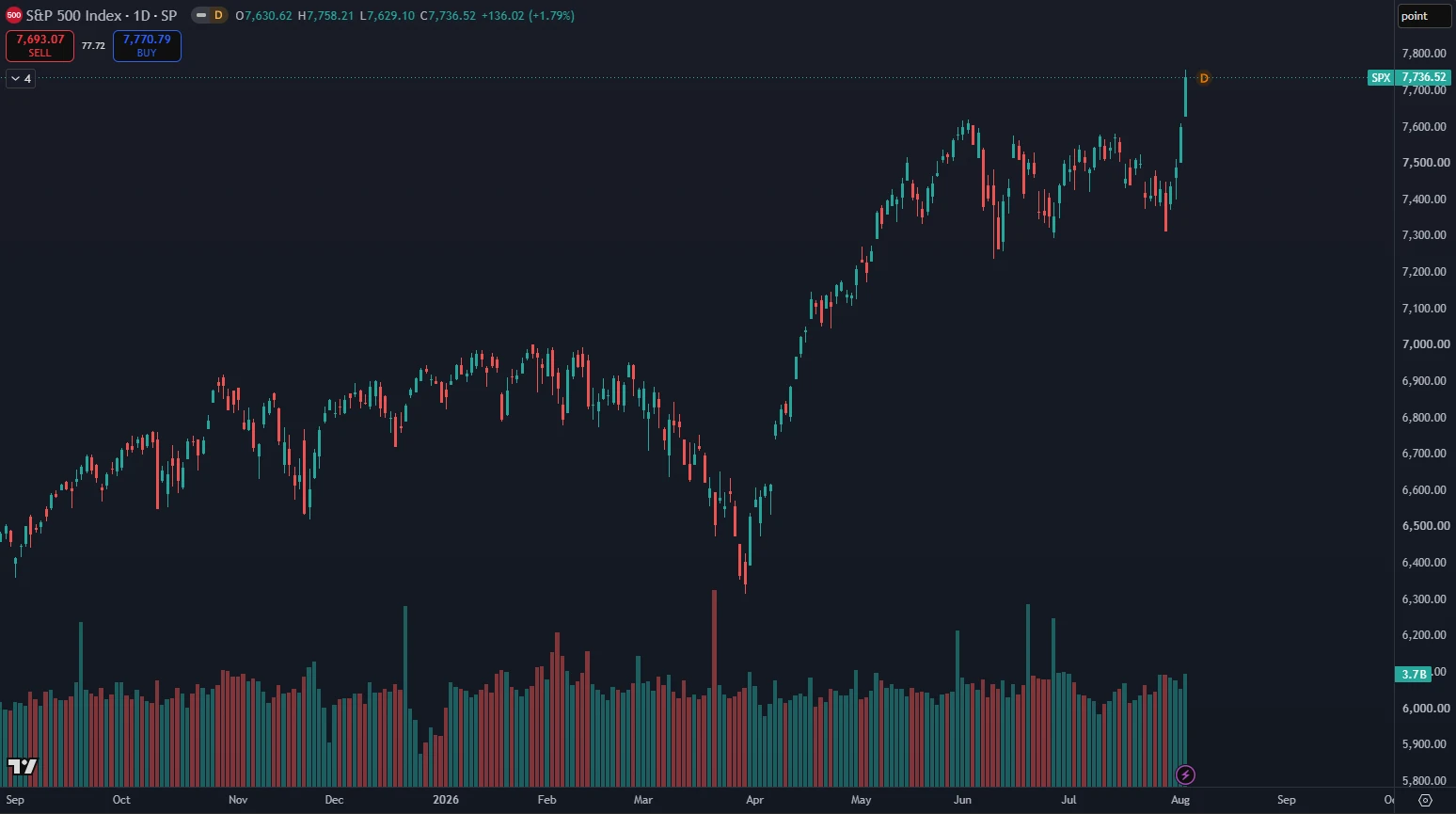Click the Jun label on the time axis
This screenshot has height=814, width=1456.
[x=962, y=800]
